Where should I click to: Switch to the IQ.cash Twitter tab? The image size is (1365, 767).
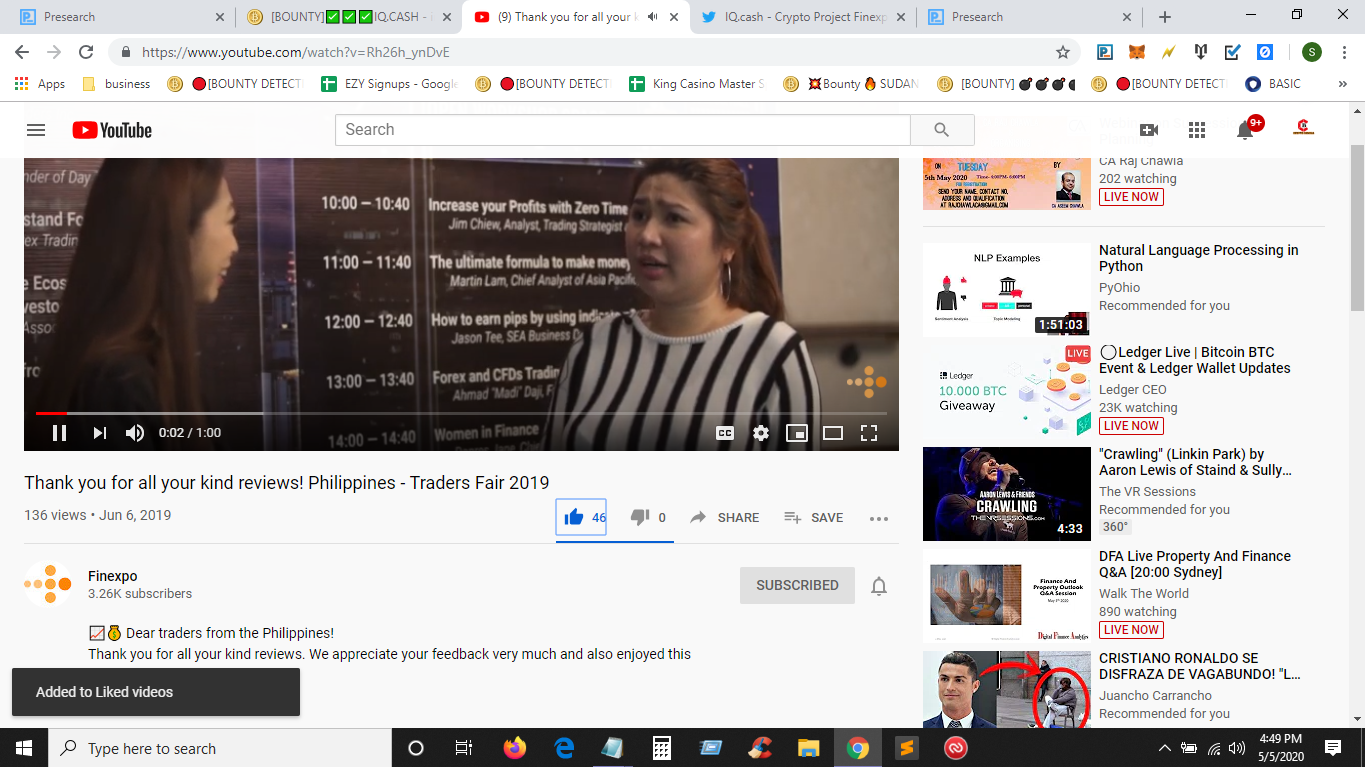point(805,17)
